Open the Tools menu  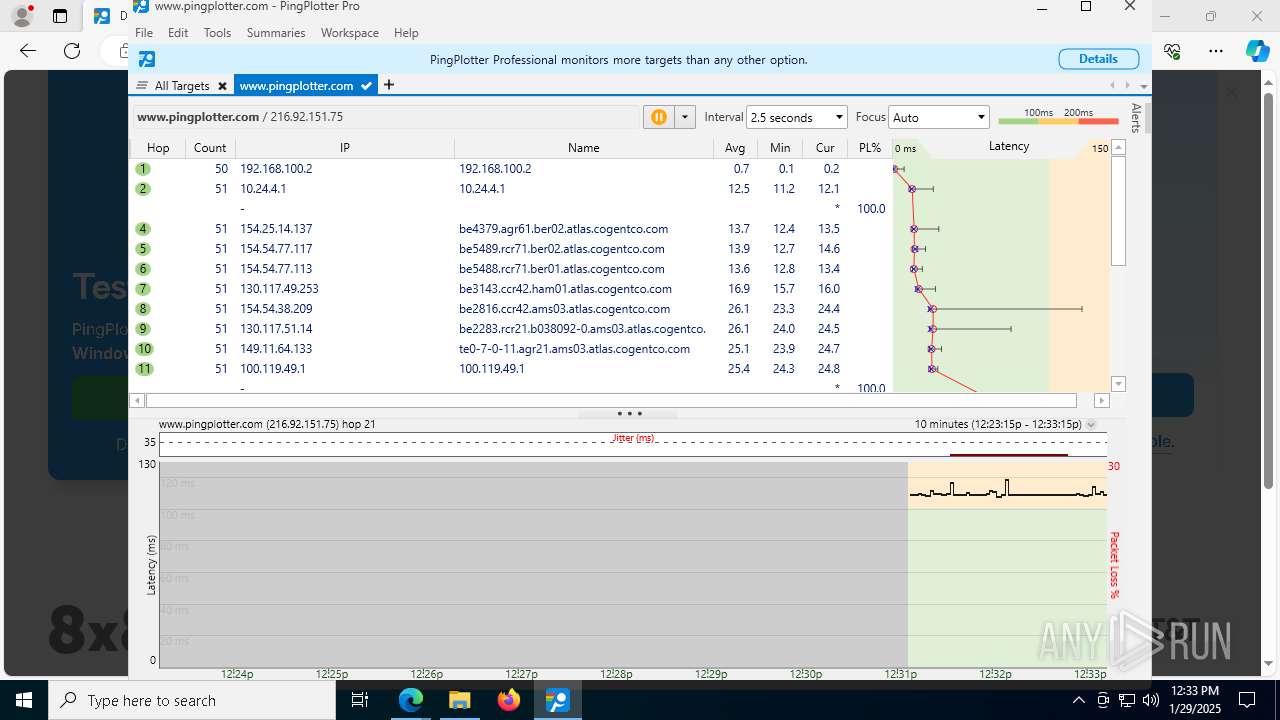[217, 33]
